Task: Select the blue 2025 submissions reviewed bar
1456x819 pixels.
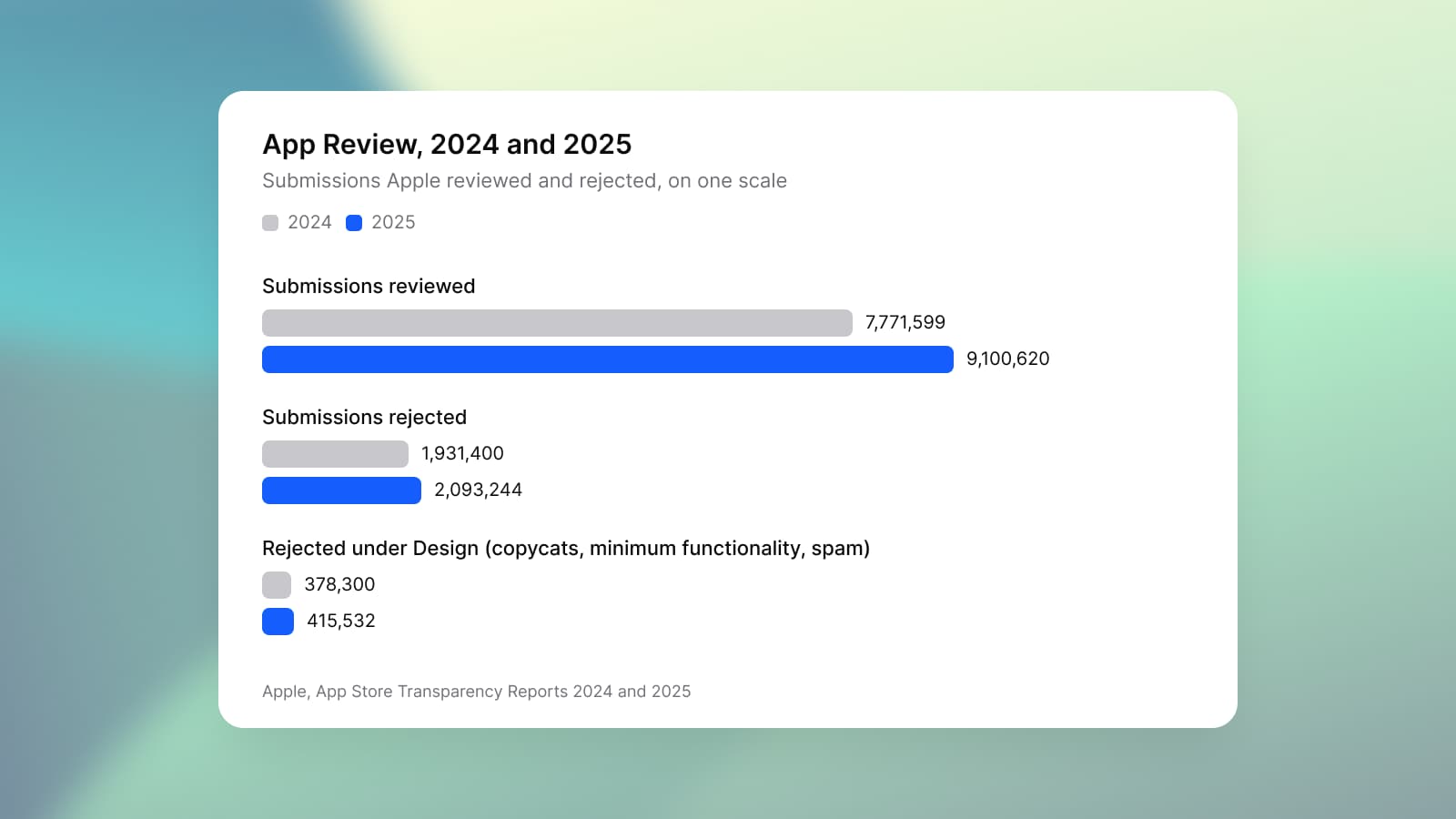Action: click(608, 359)
